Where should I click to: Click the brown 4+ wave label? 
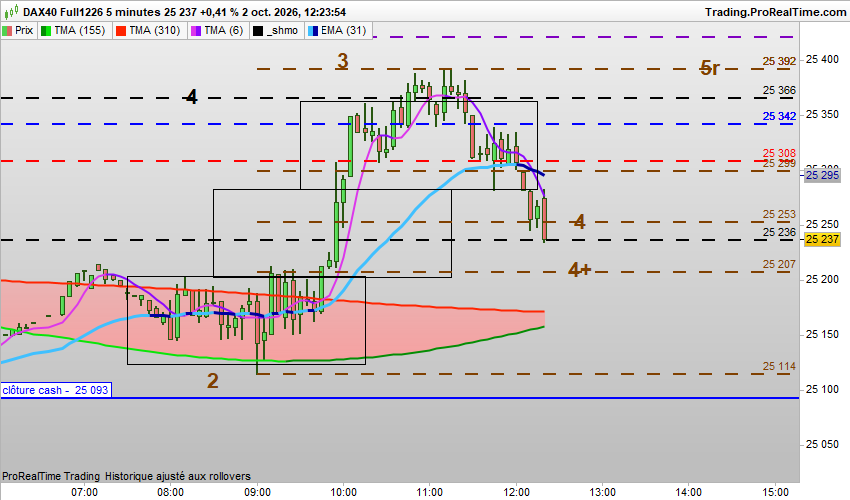click(579, 269)
